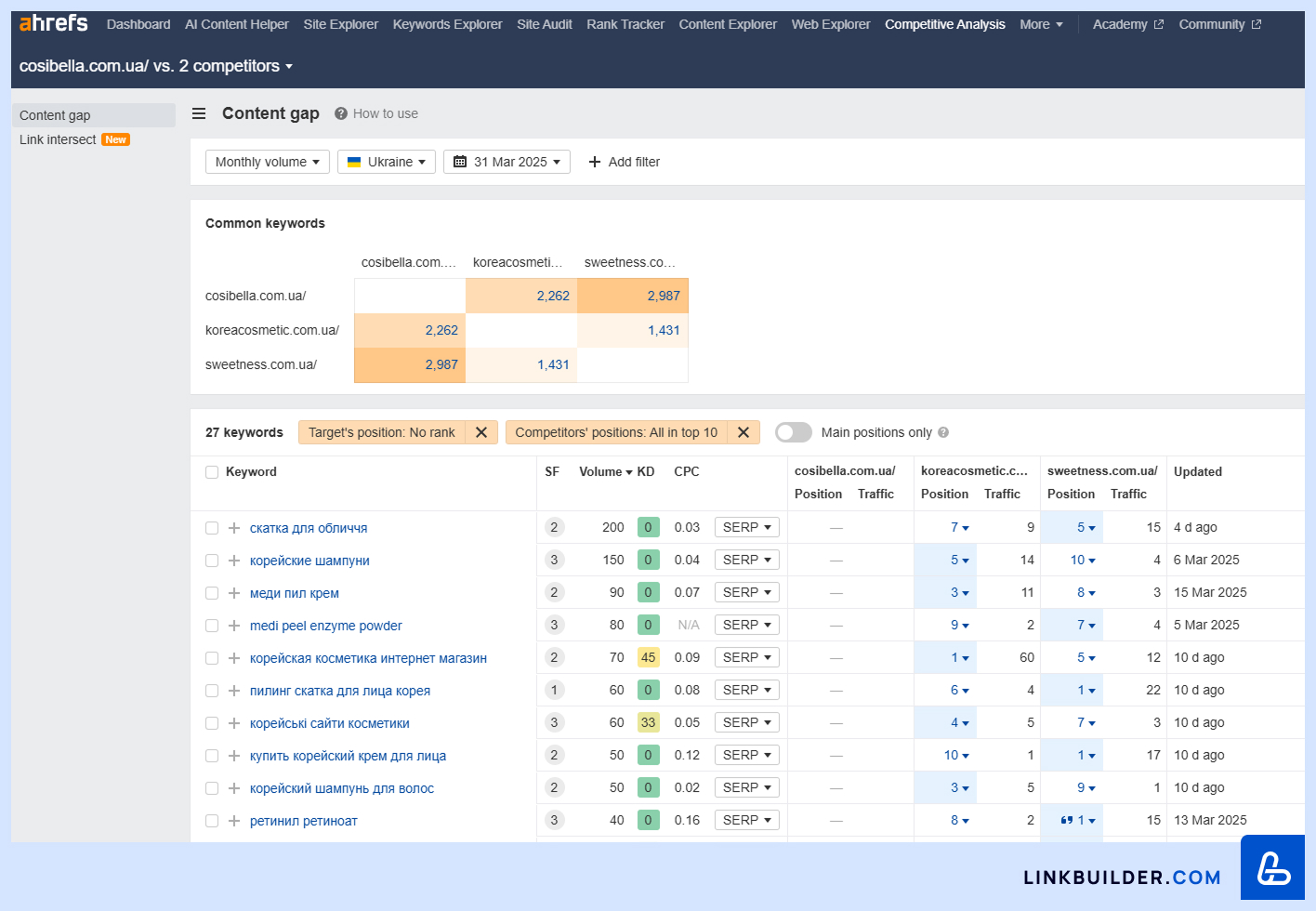Click the KD 45 badge for корейская косметика интернет магазин
Screen dimensions: 1316x911
pyautogui.click(x=648, y=657)
